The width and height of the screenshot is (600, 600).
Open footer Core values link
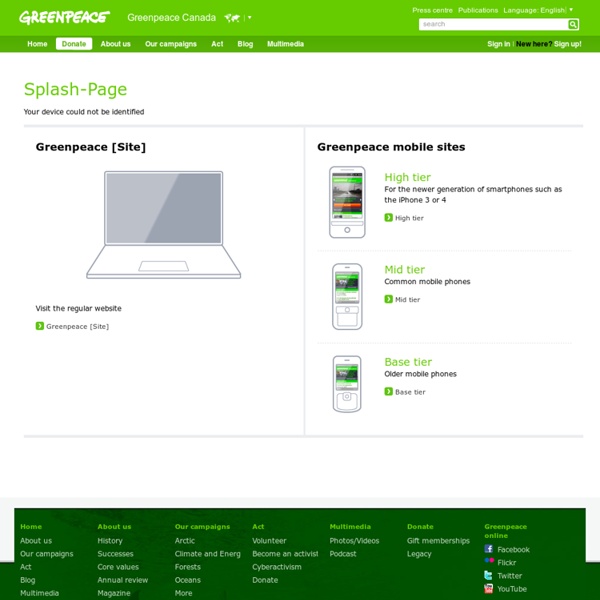118,567
